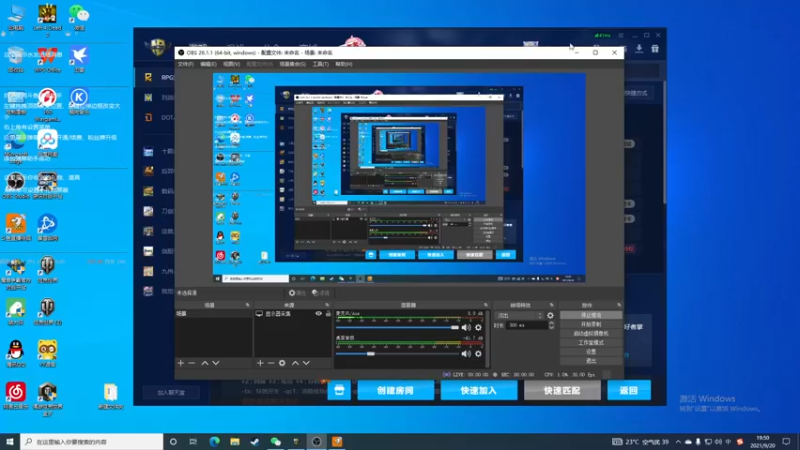Toggle 工作室模式 studio mode
This screenshot has height=450, width=800.
click(591, 342)
